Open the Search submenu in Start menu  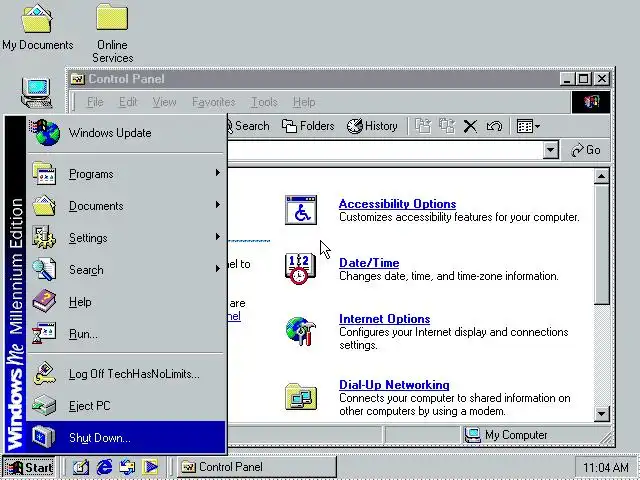[126, 269]
